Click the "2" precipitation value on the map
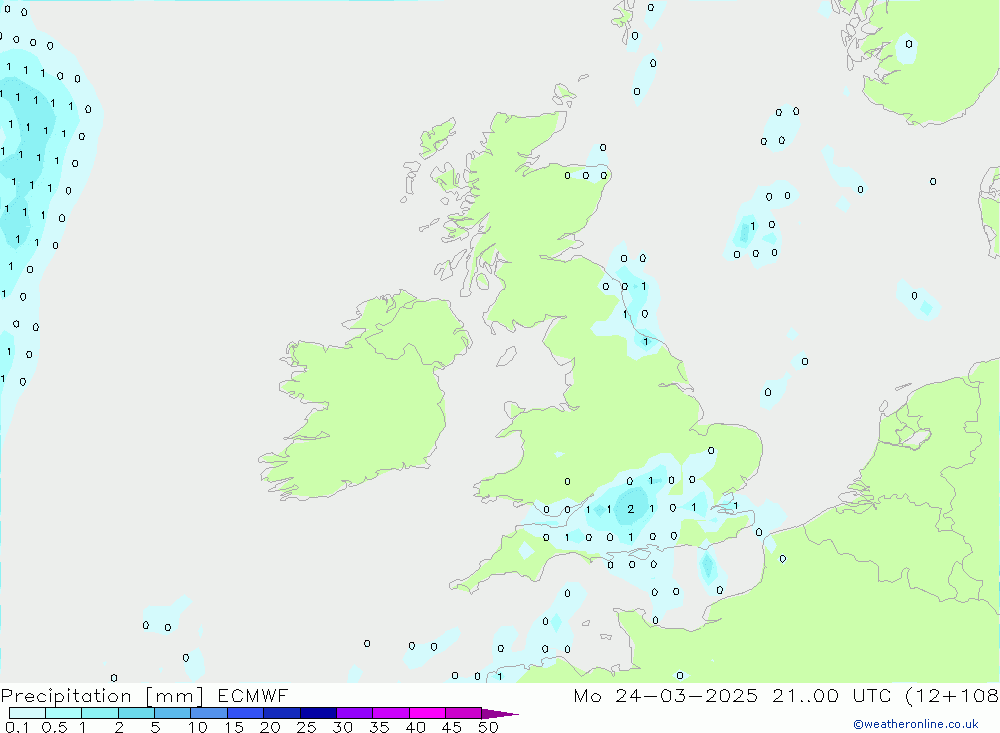This screenshot has height=733, width=1000. pyautogui.click(x=631, y=508)
